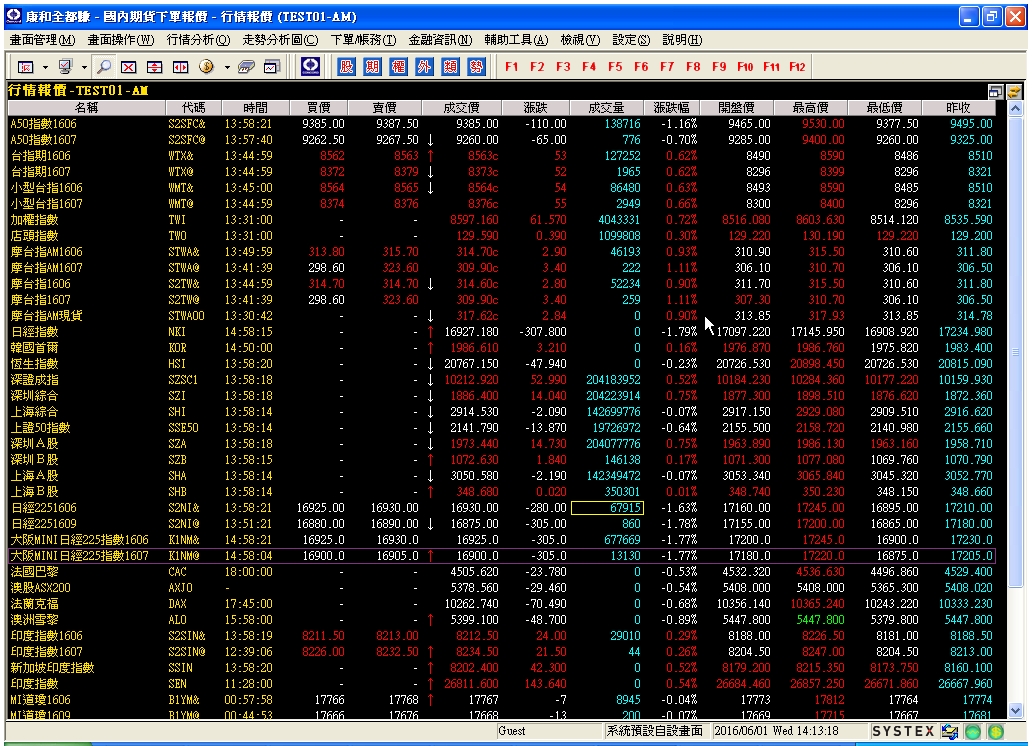Click the orange swap arrows panel icon
1032x746 pixels.
point(1014,91)
